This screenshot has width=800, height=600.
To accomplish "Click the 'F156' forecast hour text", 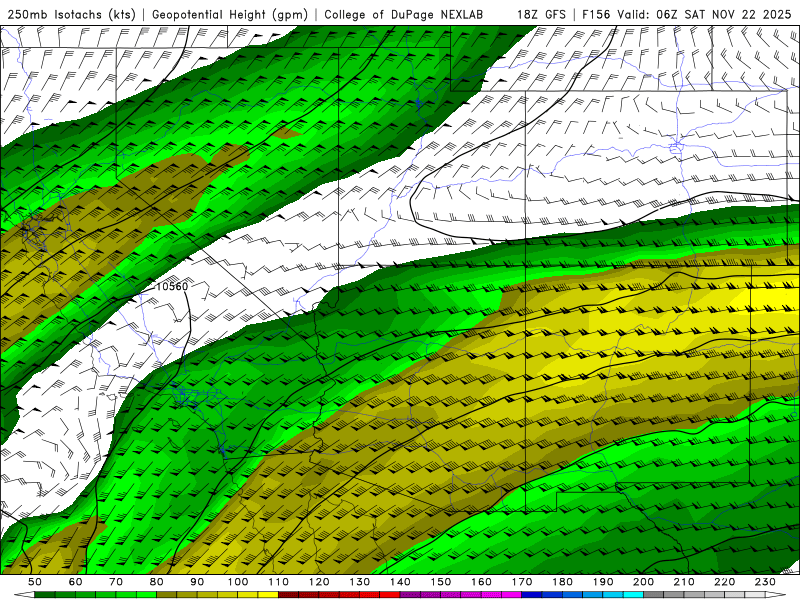I will (596, 14).
